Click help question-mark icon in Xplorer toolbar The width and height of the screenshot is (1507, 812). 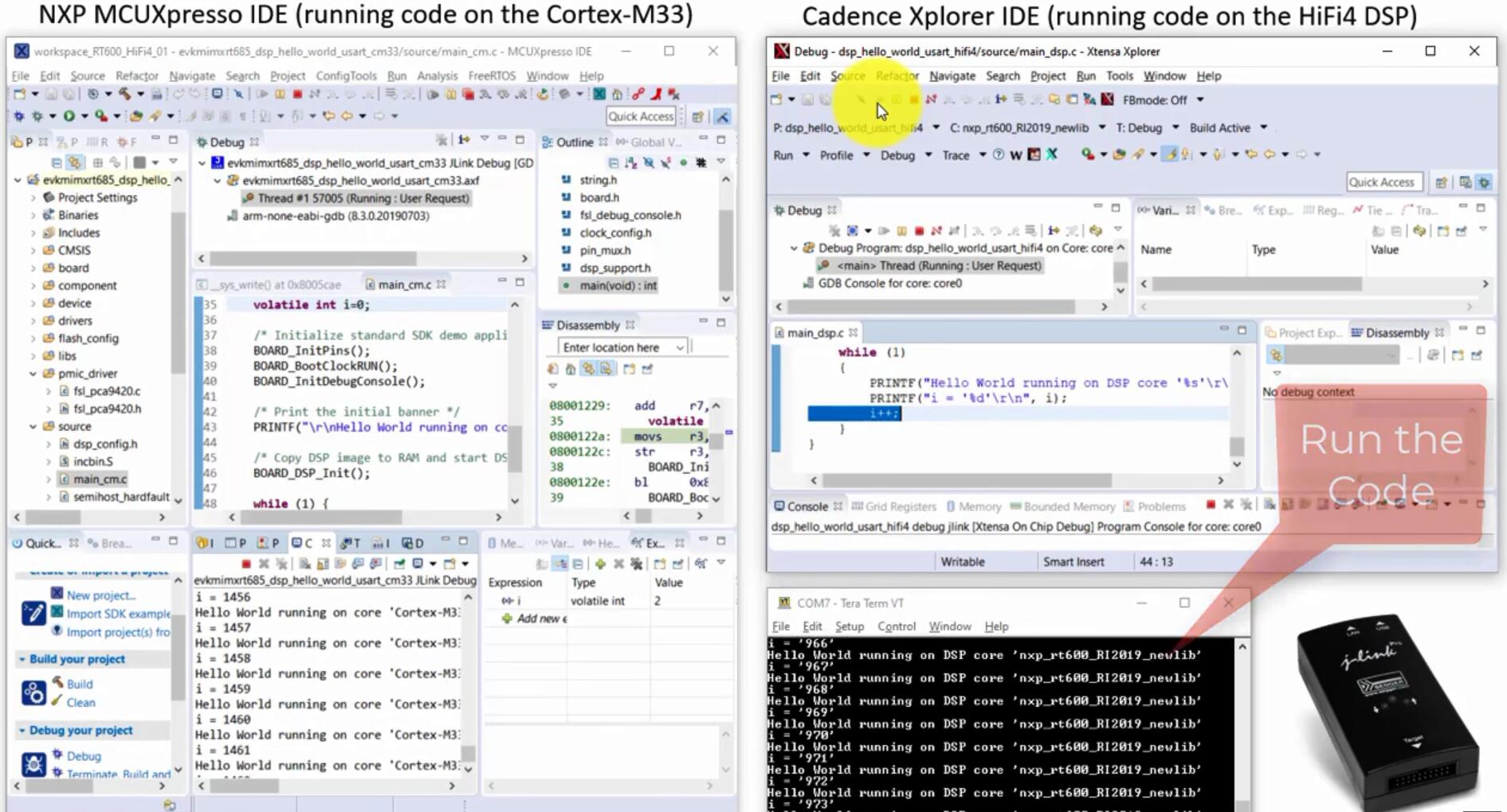(x=999, y=155)
